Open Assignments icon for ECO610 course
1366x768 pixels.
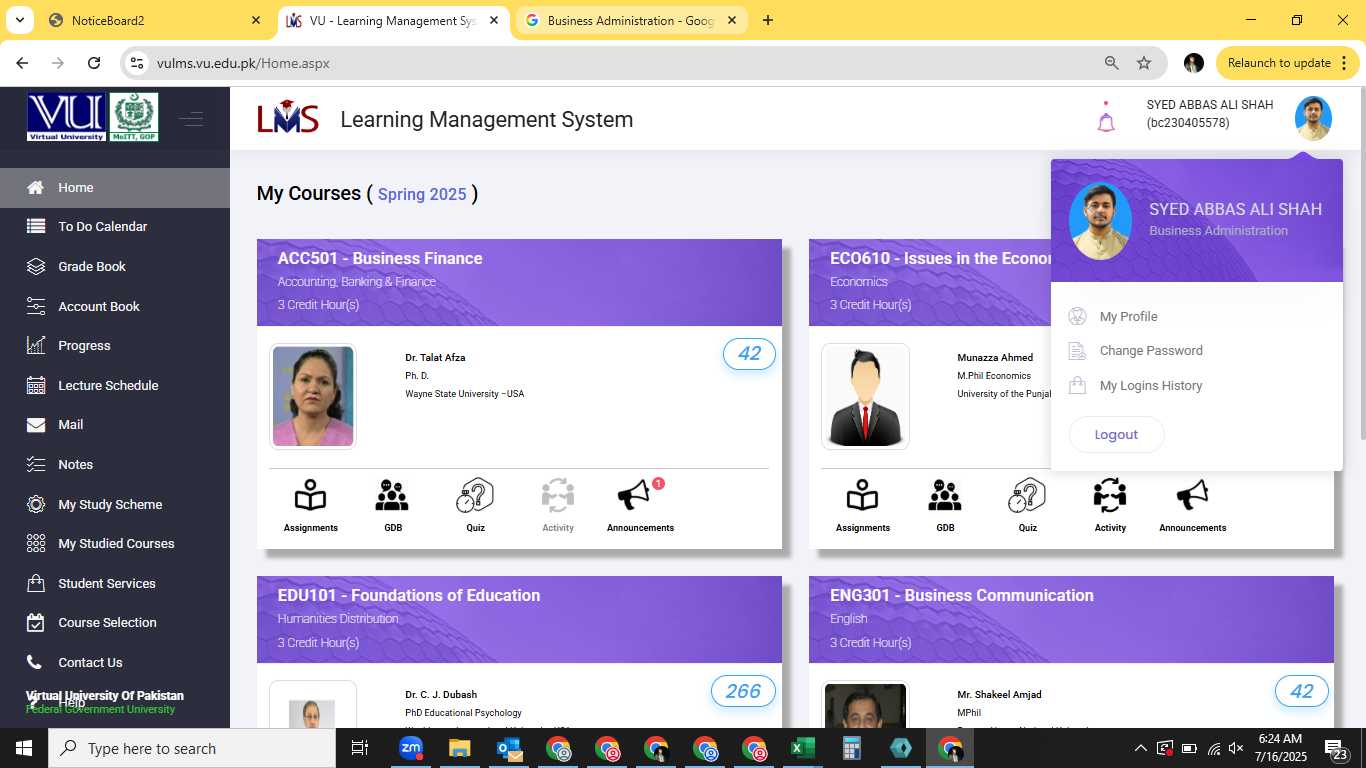tap(862, 505)
